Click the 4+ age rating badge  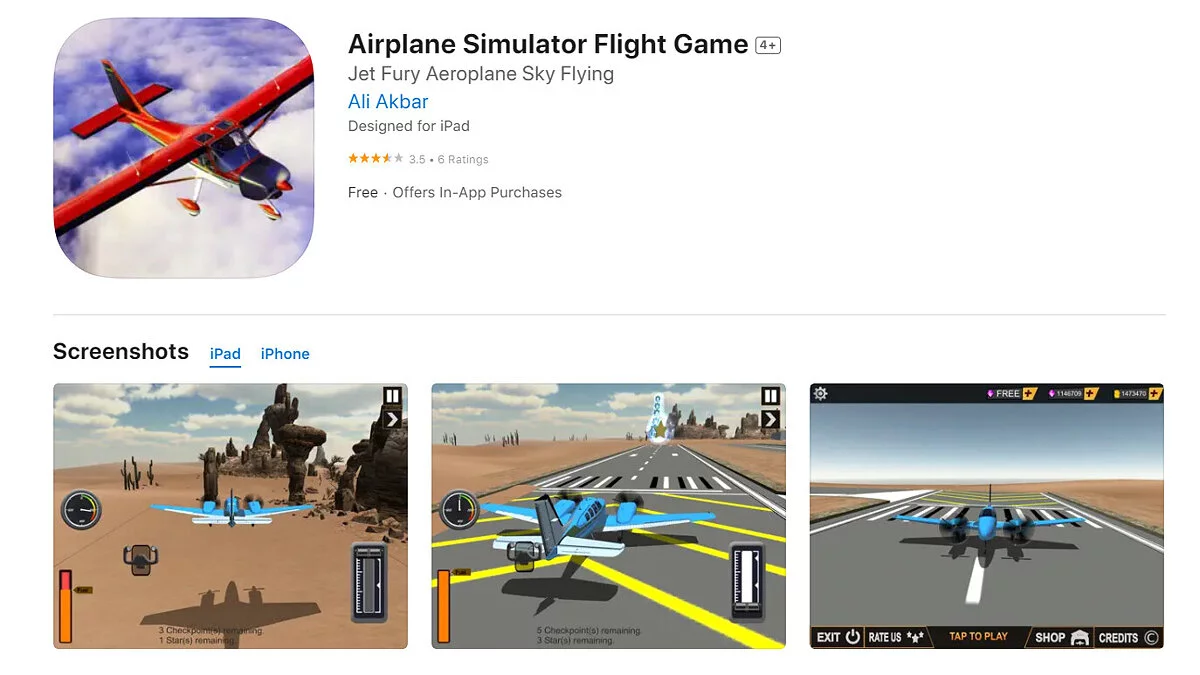click(x=768, y=45)
